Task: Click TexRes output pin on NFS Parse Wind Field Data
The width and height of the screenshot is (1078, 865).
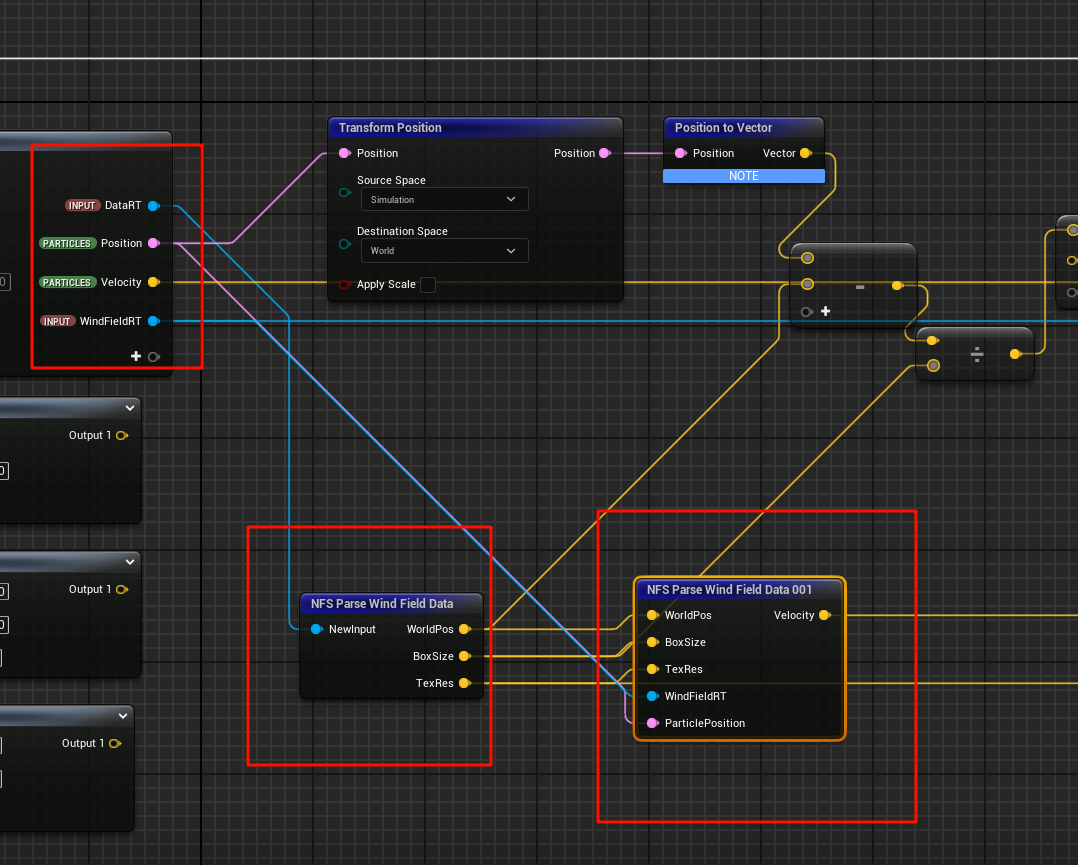Action: click(464, 684)
